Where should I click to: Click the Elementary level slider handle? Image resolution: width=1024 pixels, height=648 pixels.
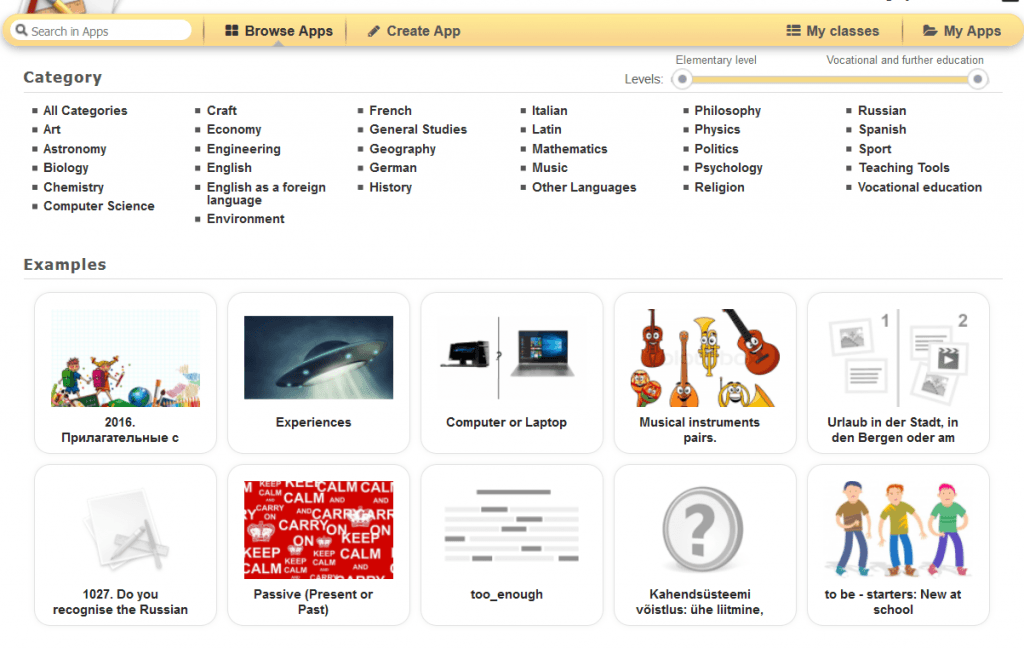[682, 79]
